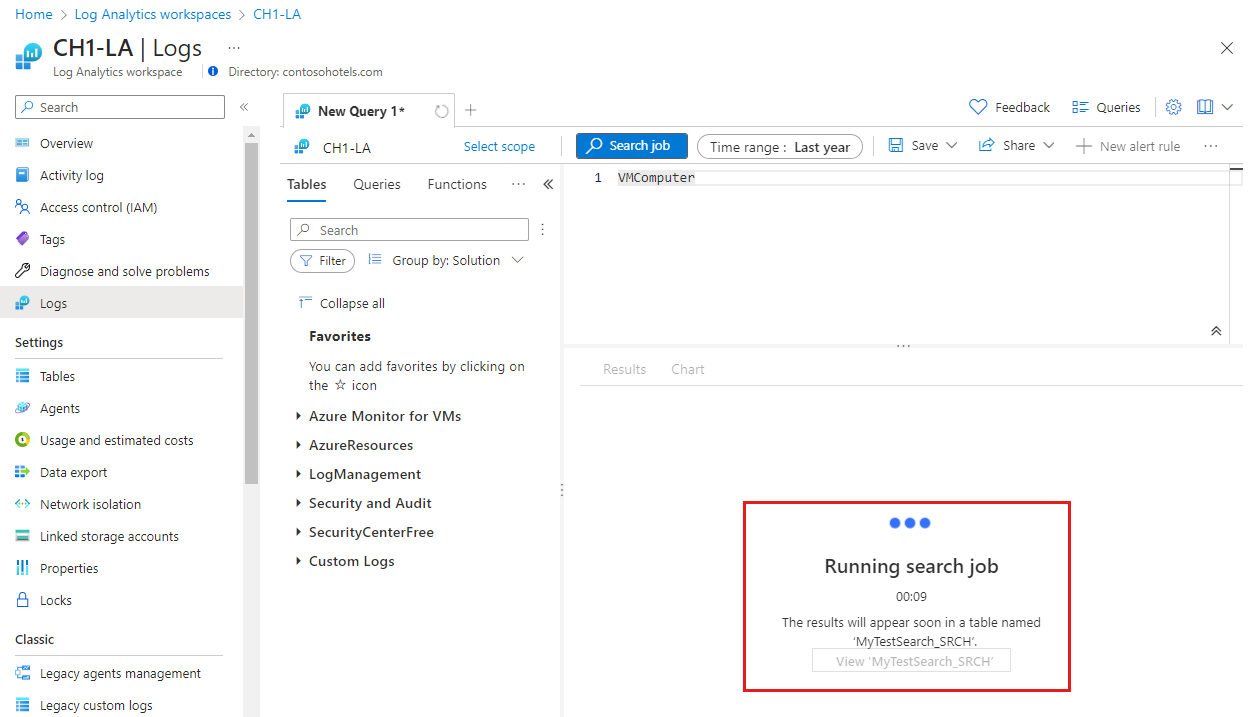
Task: Open the documentation book dropdown arrow
Action: pos(1226,107)
